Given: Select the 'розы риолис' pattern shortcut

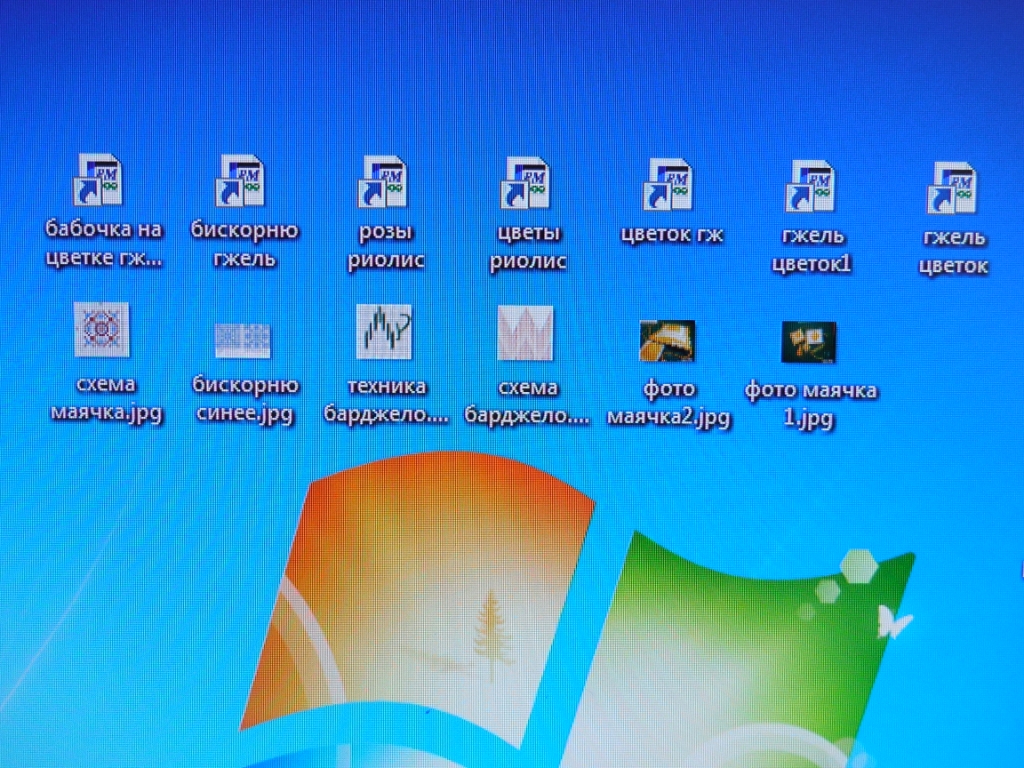Looking at the screenshot, I should (384, 181).
